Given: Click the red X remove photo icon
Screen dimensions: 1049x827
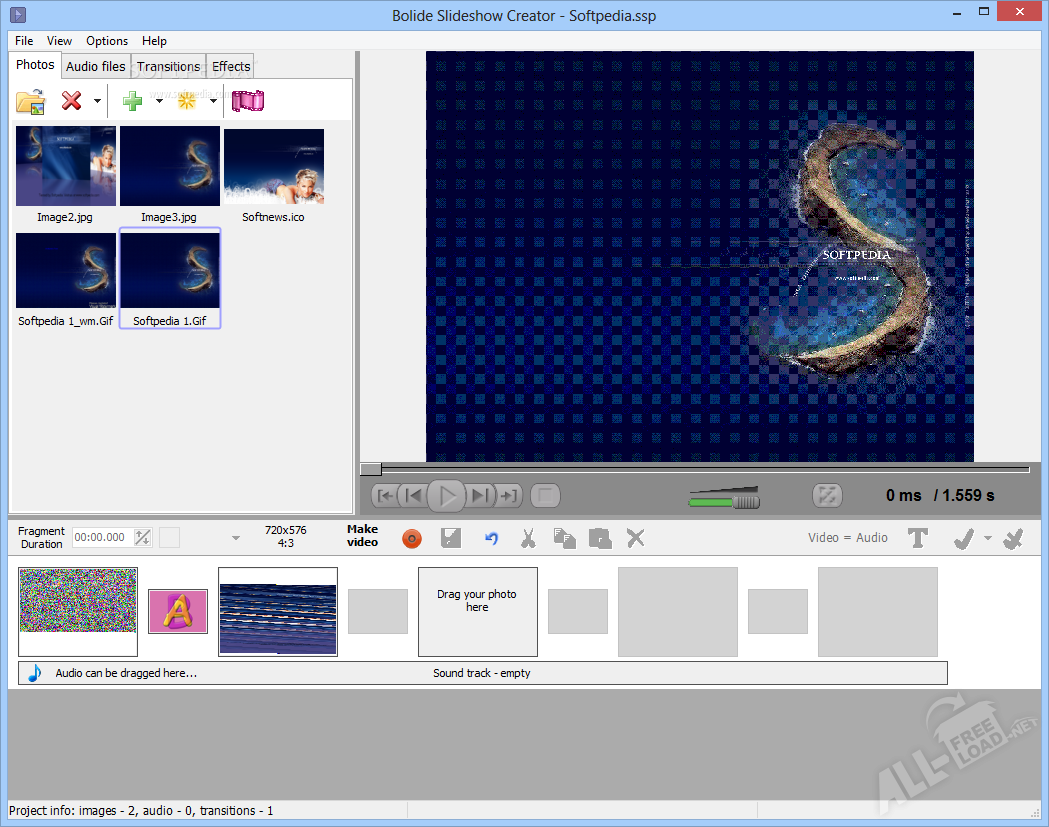Looking at the screenshot, I should pos(72,101).
